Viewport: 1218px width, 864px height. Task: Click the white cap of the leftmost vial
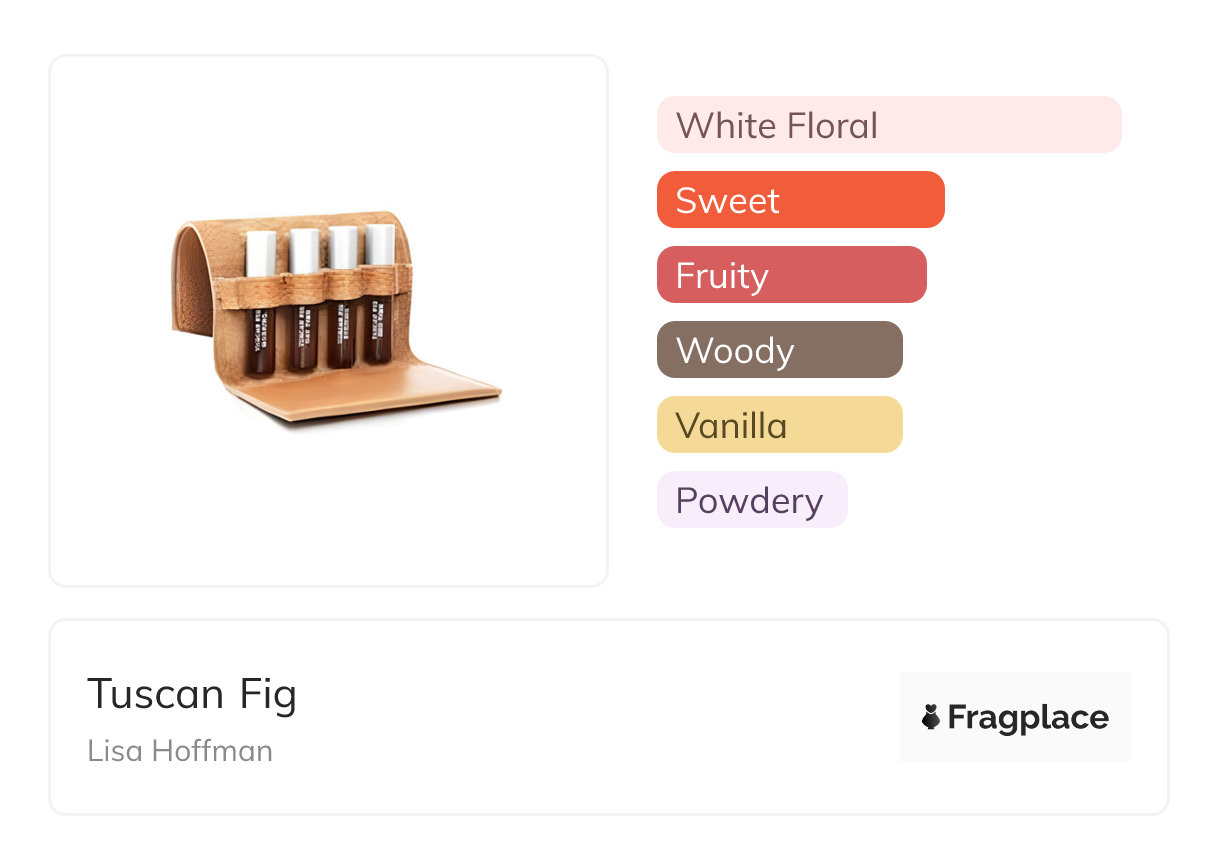point(261,253)
